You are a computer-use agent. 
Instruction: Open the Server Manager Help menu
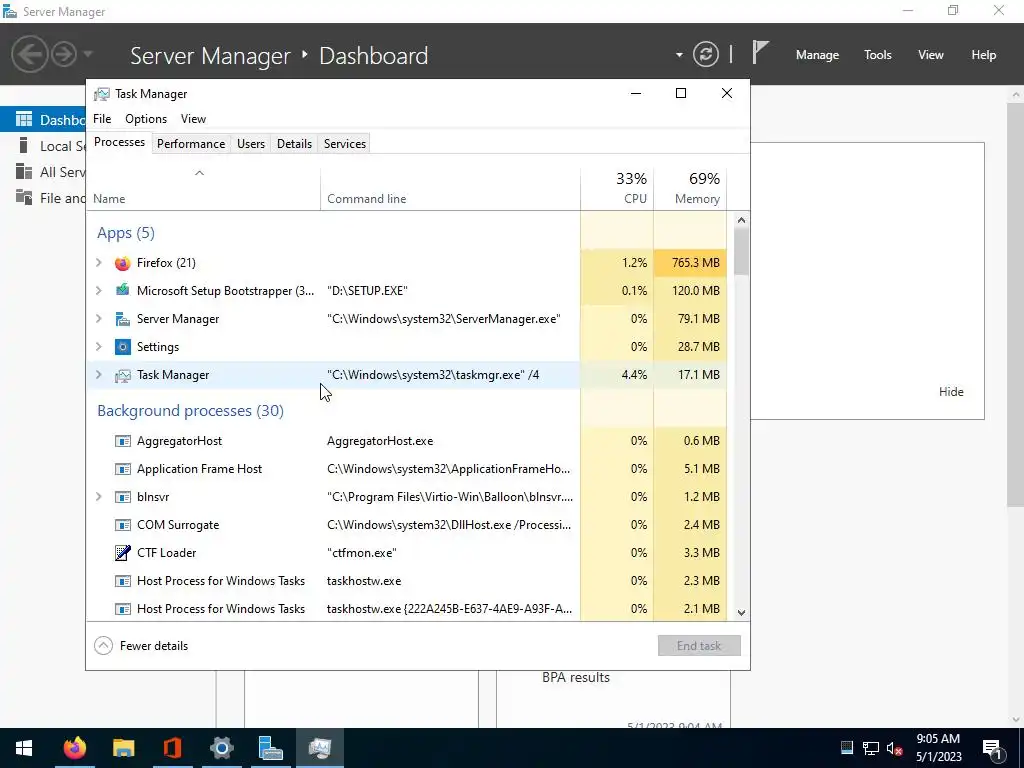pos(984,55)
